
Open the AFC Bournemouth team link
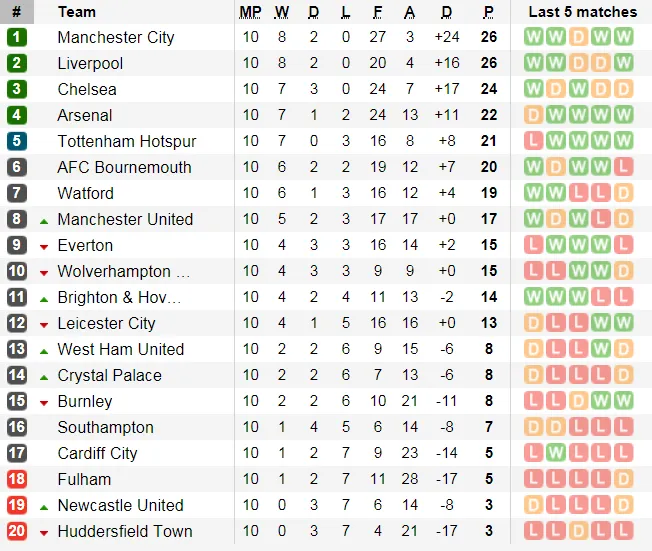click(x=124, y=167)
